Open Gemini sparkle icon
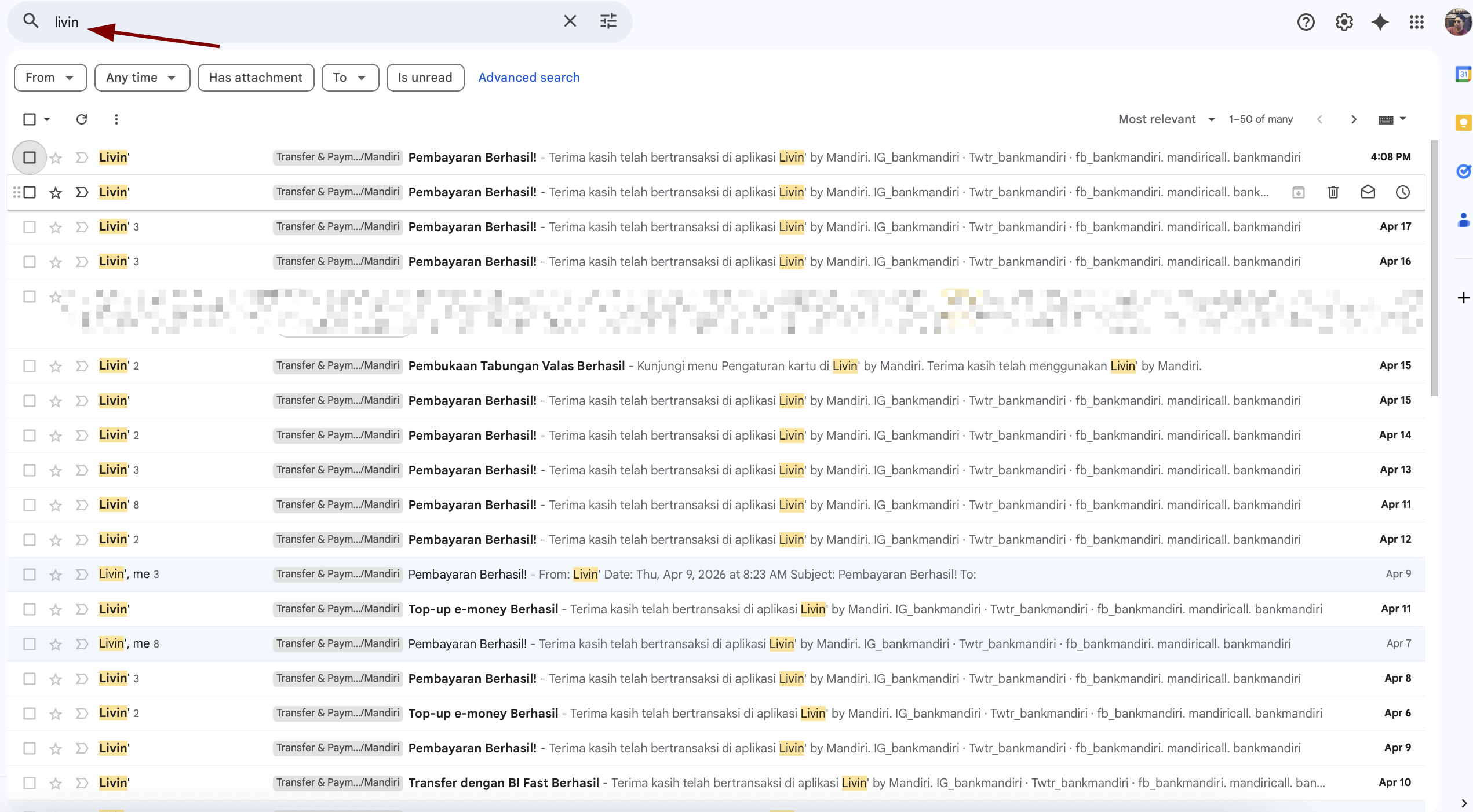Viewport: 1473px width, 812px height. tap(1380, 22)
